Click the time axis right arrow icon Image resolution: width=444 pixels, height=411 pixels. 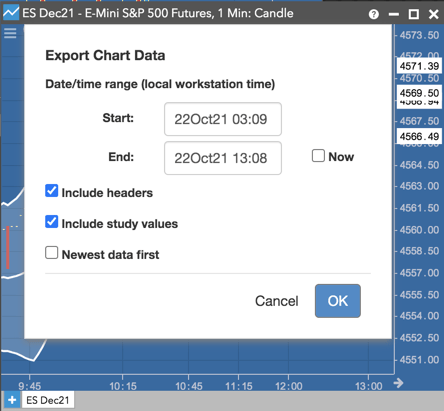[x=398, y=383]
